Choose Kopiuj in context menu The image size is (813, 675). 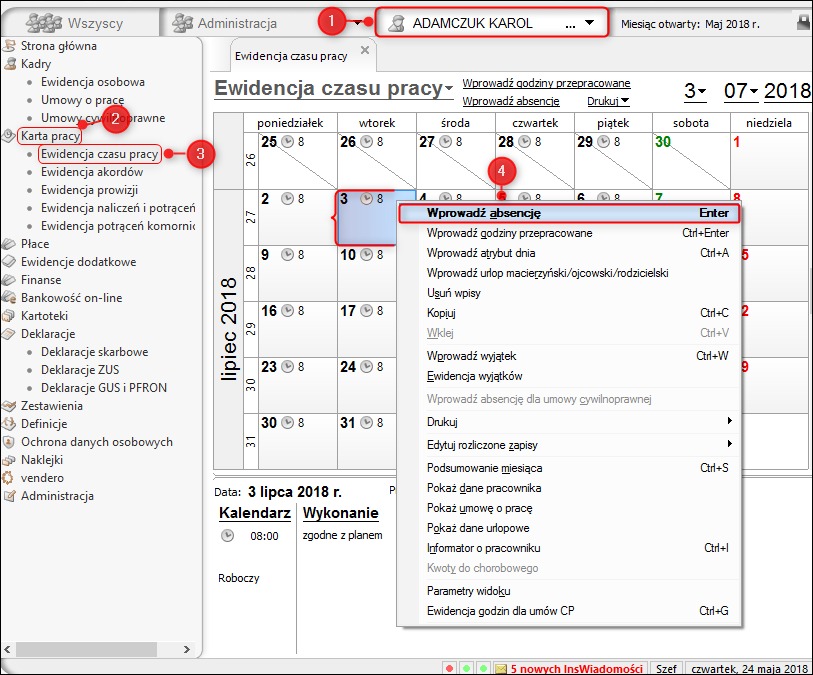click(569, 313)
